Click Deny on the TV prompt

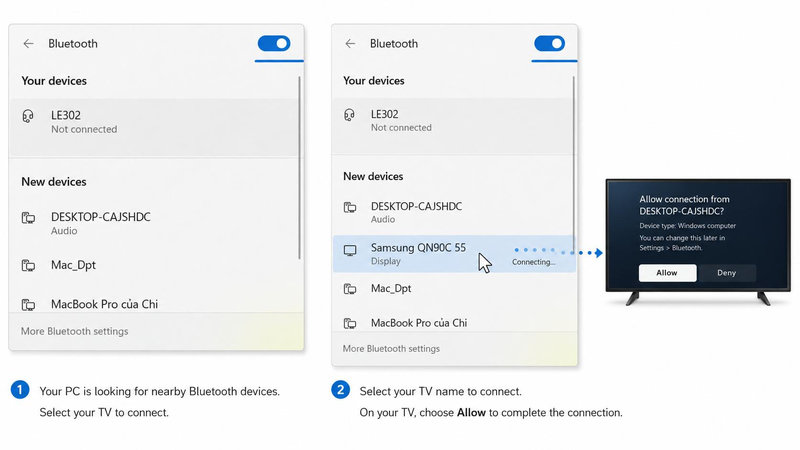(727, 273)
